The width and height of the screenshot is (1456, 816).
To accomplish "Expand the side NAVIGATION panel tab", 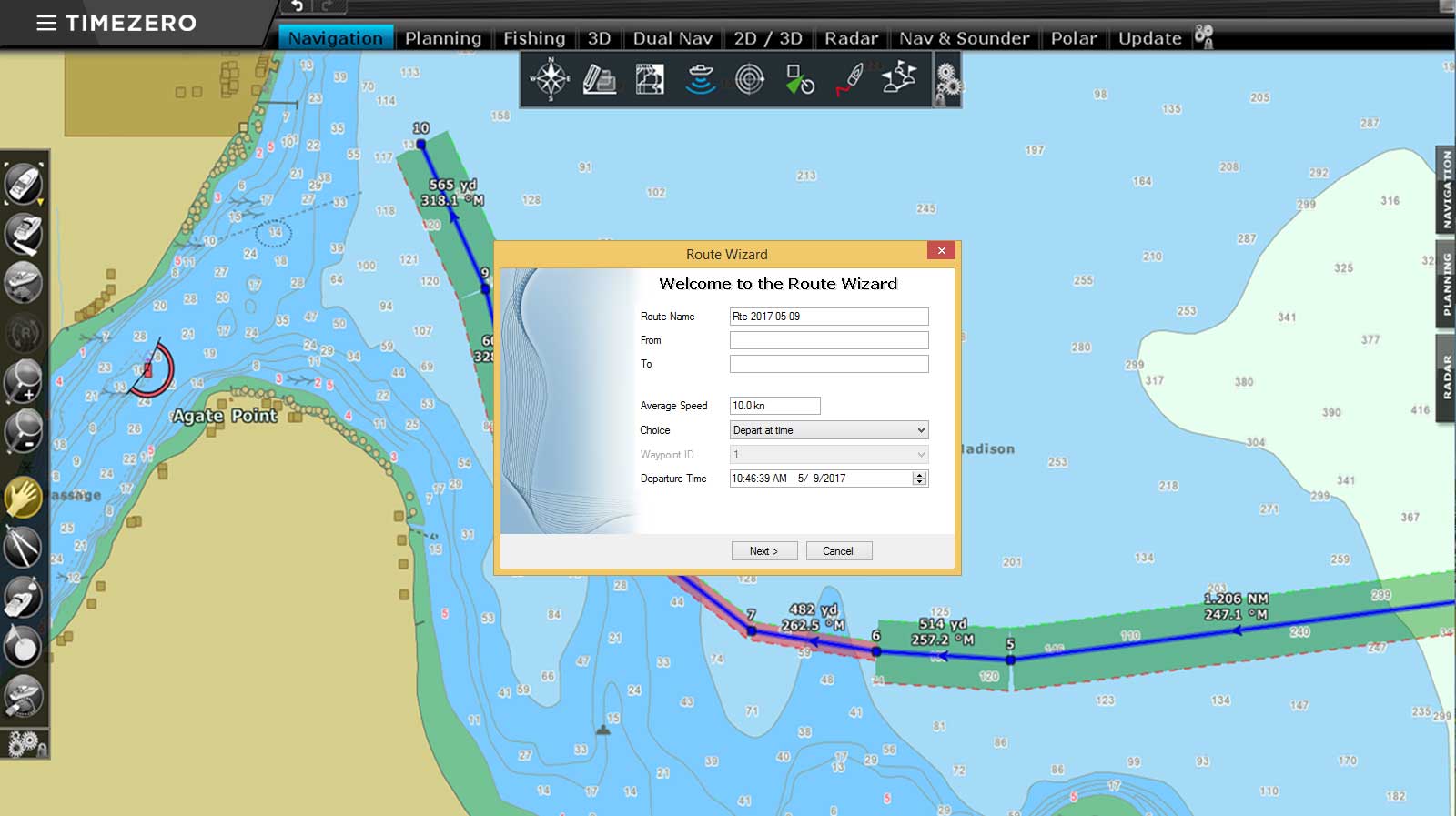I will 1446,190.
